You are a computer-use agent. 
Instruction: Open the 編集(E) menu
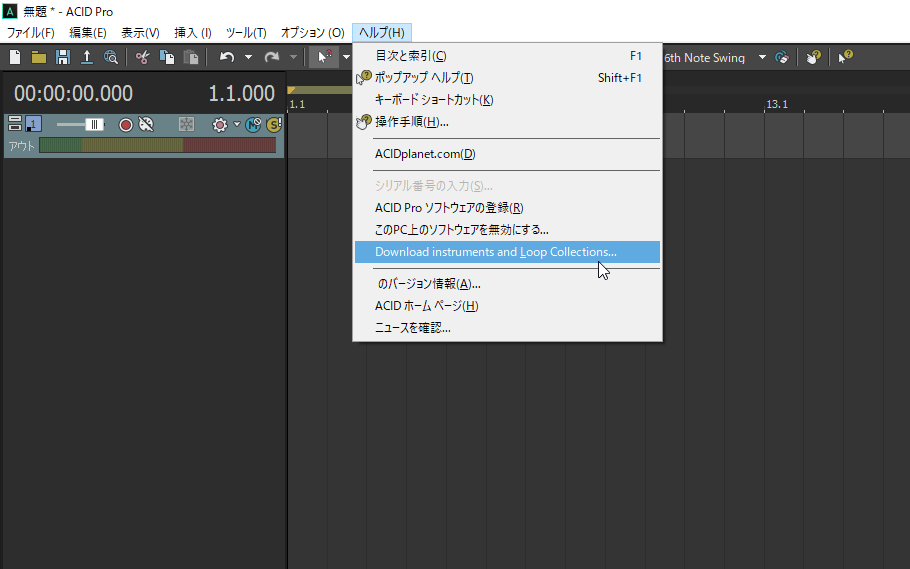click(88, 33)
